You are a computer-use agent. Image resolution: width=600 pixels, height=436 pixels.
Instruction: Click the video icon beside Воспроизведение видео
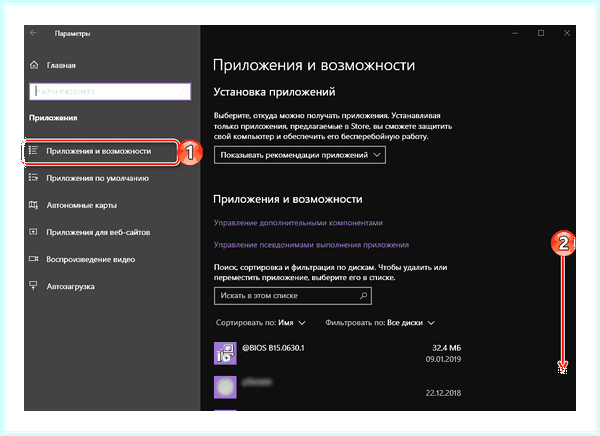[x=34, y=259]
